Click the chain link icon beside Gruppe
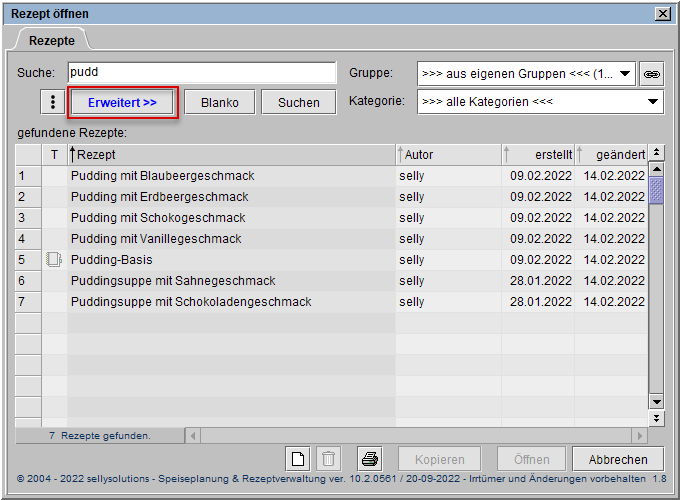This screenshot has height=500, width=680. point(652,74)
